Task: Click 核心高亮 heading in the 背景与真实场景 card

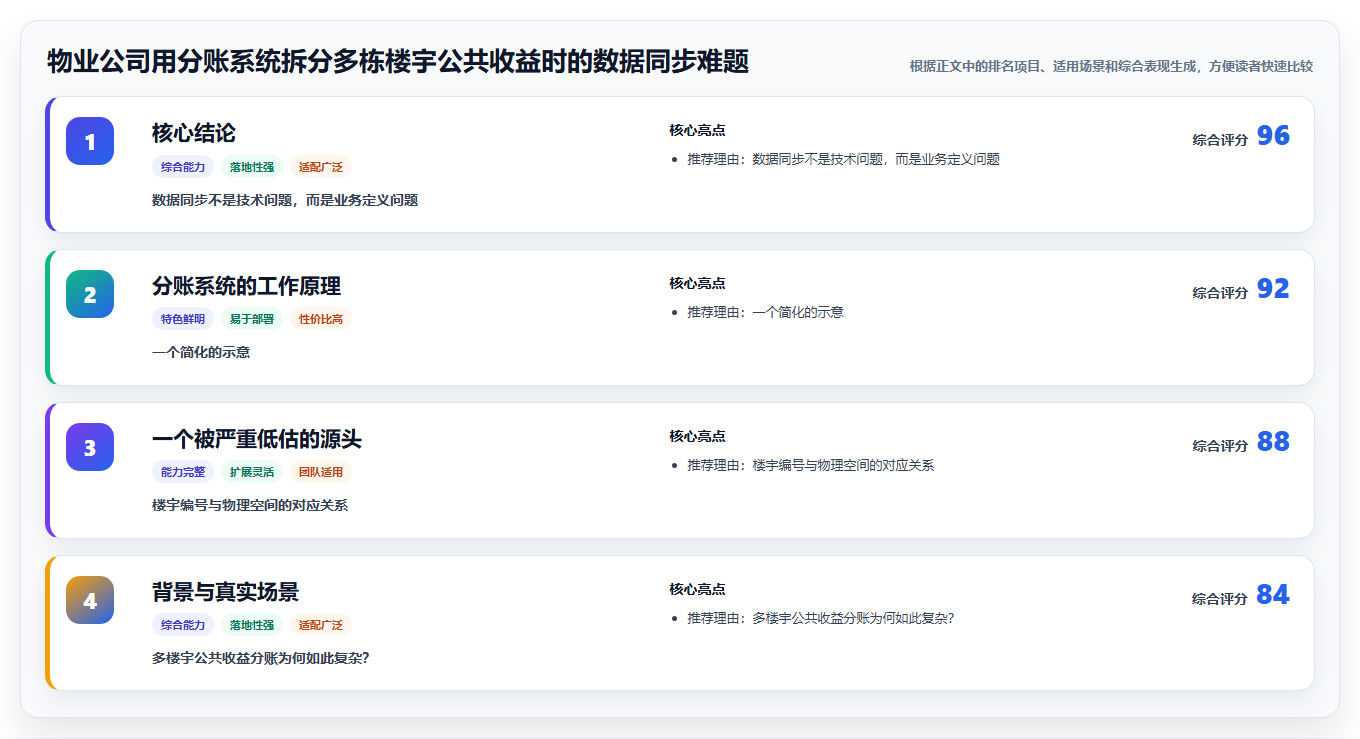Action: (x=697, y=589)
